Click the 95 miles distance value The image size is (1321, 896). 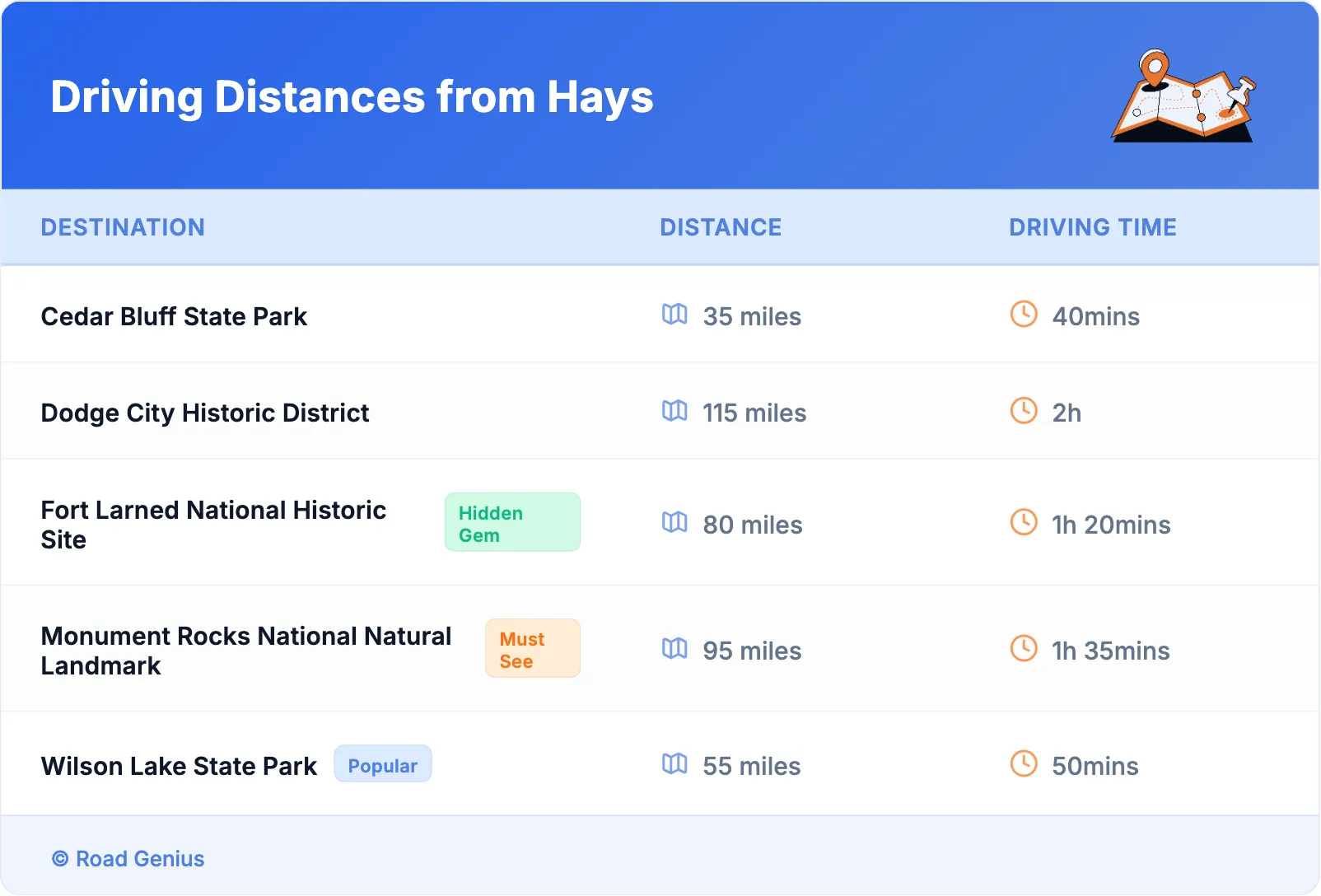pos(752,651)
